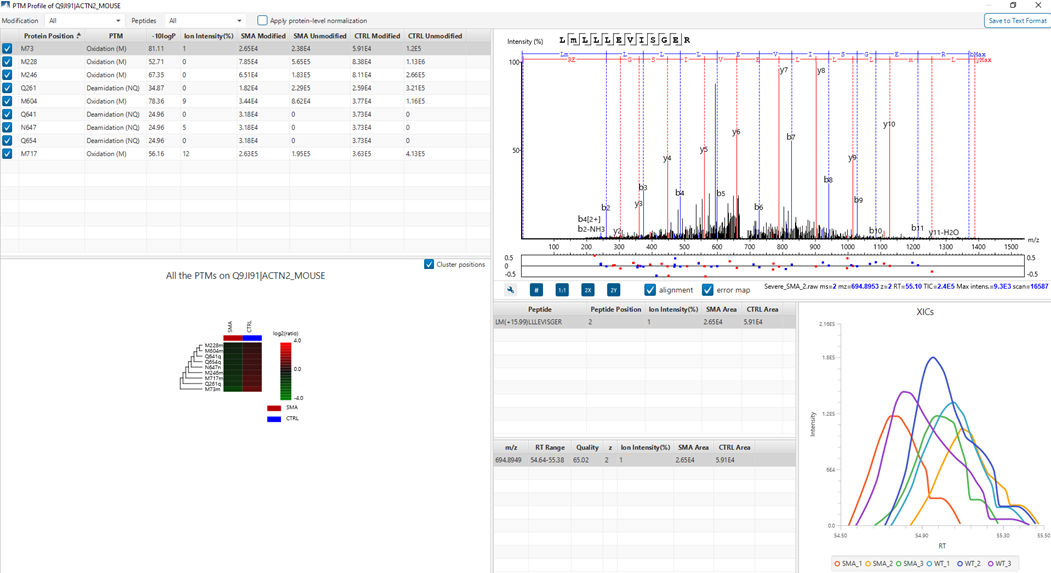Open the Modification dropdown
The image size is (1051, 573).
tap(84, 21)
